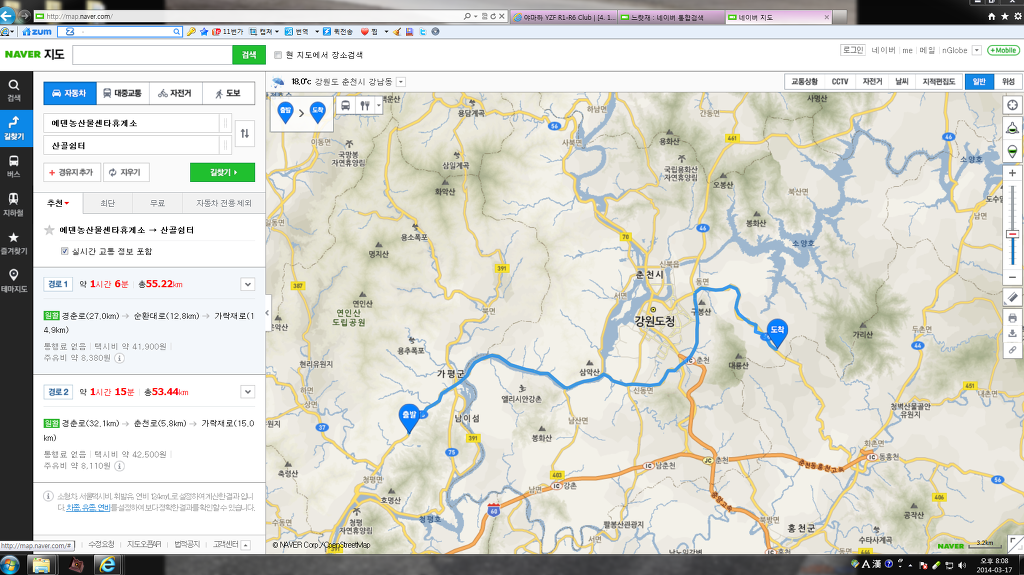Screen dimensions: 1024x575
Task: Select the 자전거 bicycle route tab
Action: click(176, 93)
